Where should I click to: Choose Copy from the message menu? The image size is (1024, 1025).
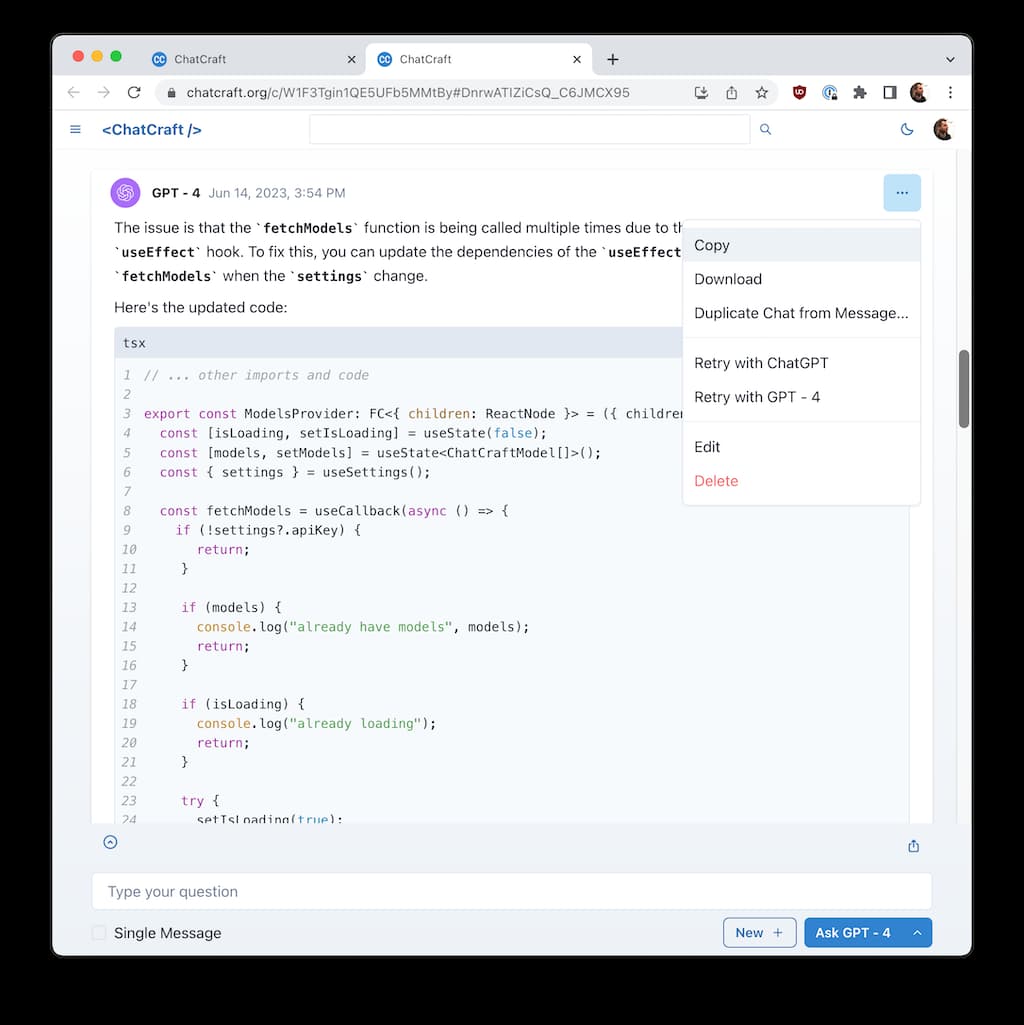coord(801,245)
